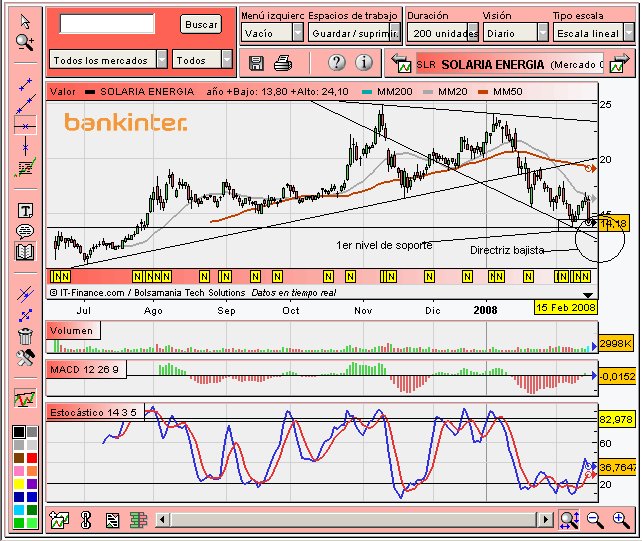
Task: Click small black triangle below price chart
Action: pos(588,295)
